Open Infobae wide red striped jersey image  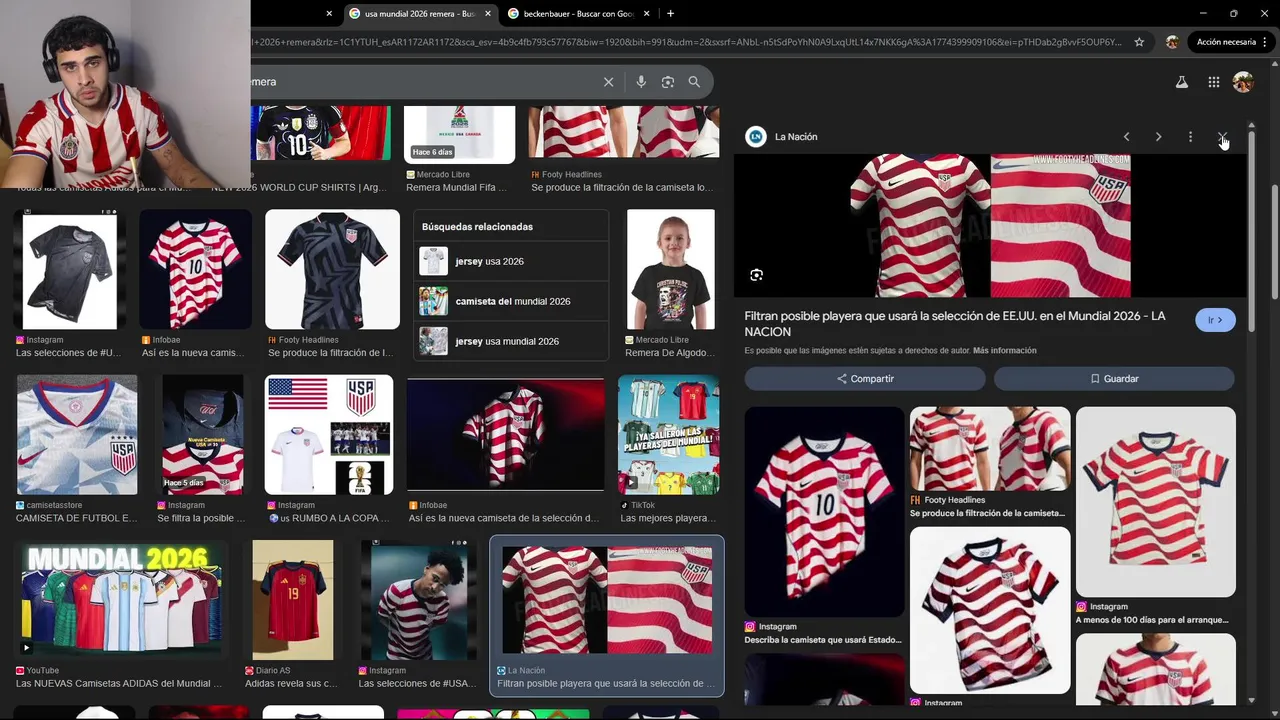(x=505, y=434)
